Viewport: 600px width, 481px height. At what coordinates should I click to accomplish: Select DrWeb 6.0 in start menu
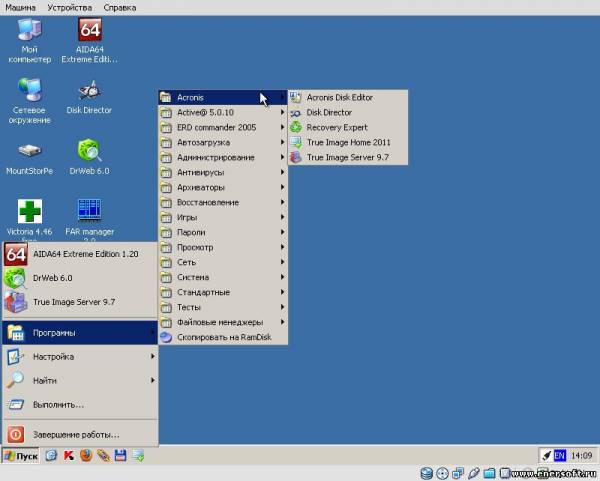click(x=80, y=278)
